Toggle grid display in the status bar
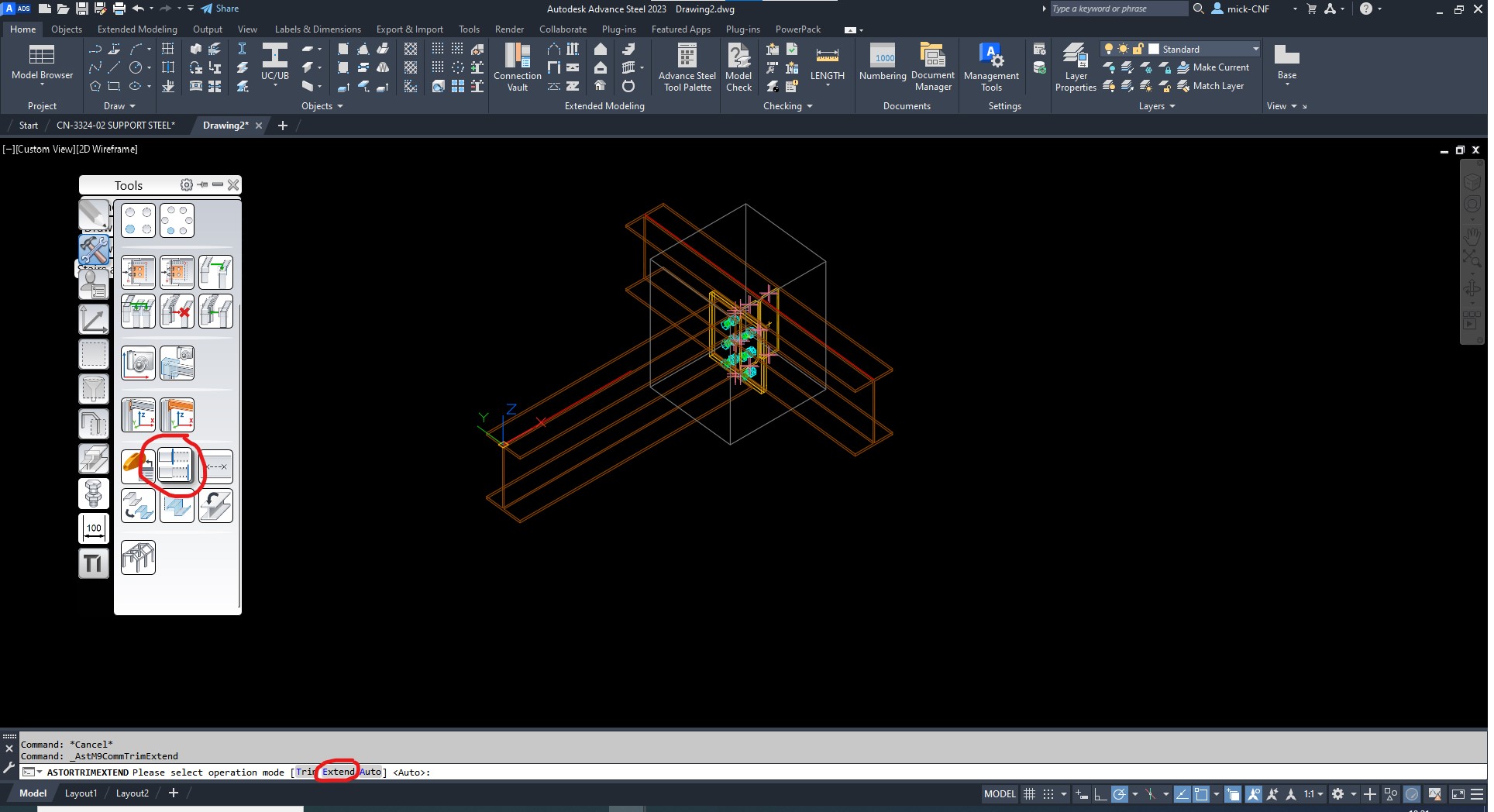The height and width of the screenshot is (812, 1494). coord(1028,793)
